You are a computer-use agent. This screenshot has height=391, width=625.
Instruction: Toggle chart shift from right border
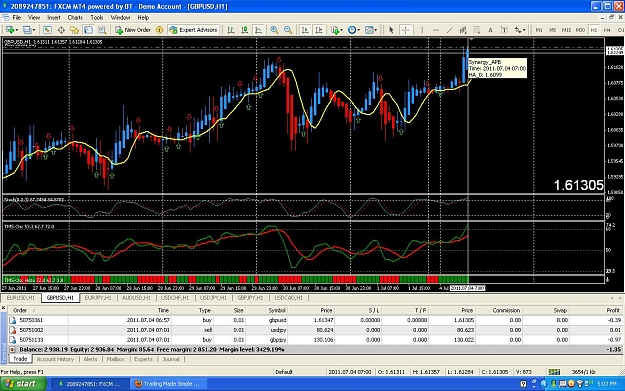319,30
